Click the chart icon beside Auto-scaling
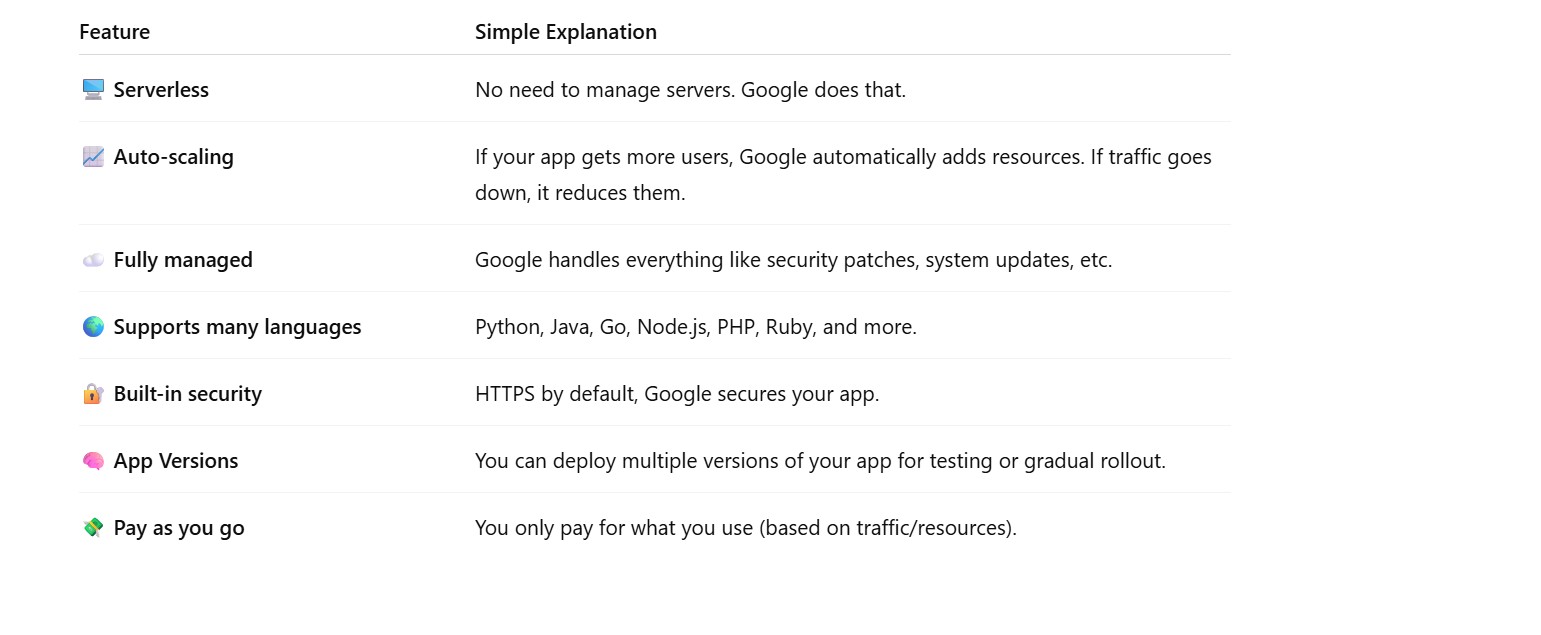 (x=93, y=157)
